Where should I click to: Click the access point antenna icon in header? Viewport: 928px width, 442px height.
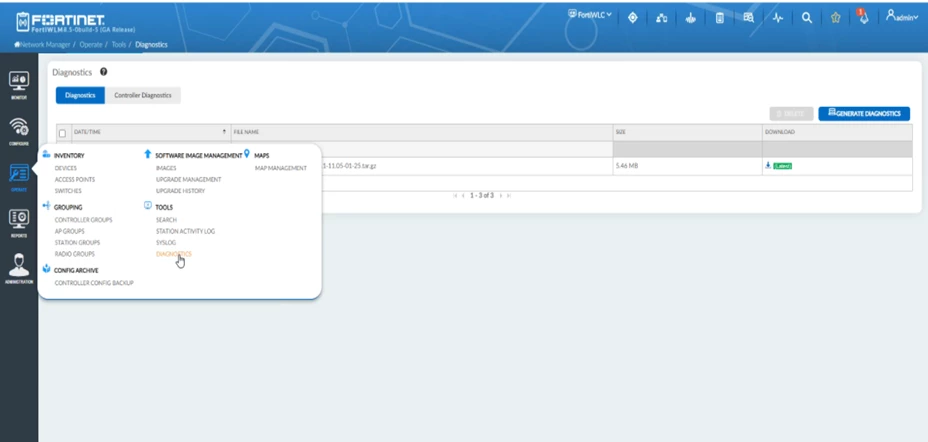(x=690, y=18)
